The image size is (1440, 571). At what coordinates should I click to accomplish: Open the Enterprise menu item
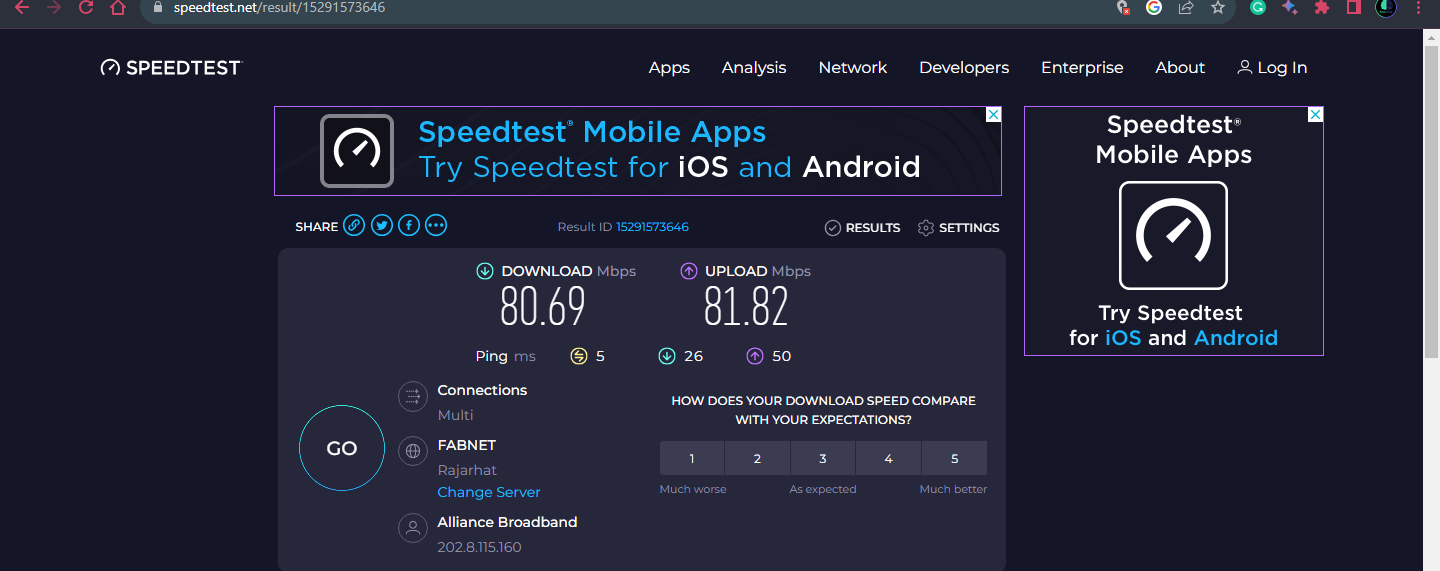[1082, 67]
